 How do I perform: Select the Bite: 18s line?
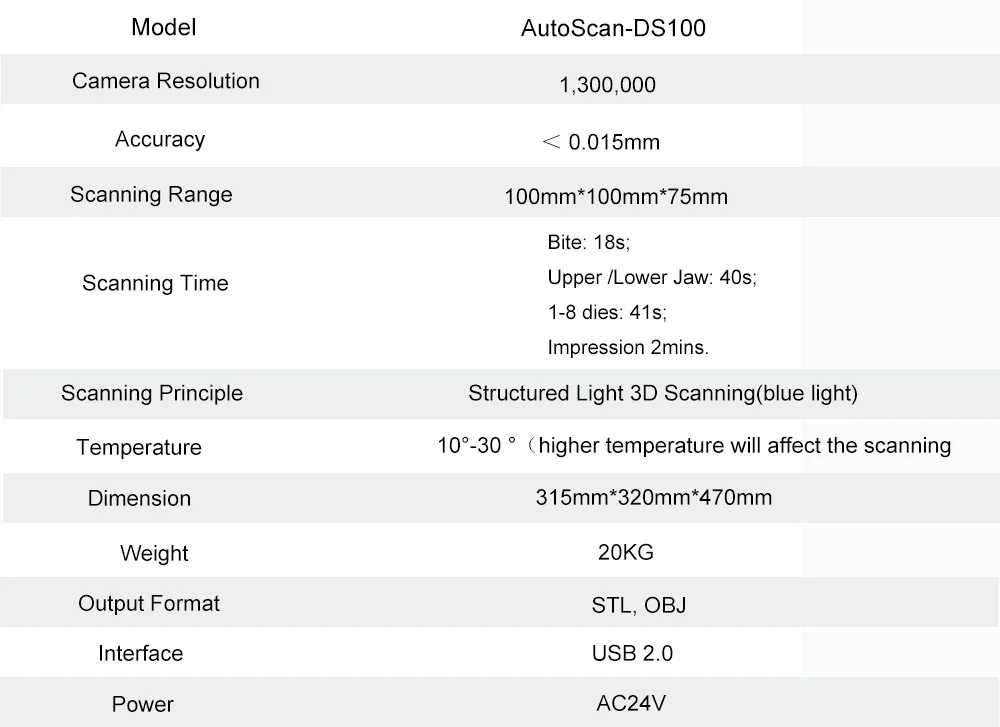coord(589,243)
